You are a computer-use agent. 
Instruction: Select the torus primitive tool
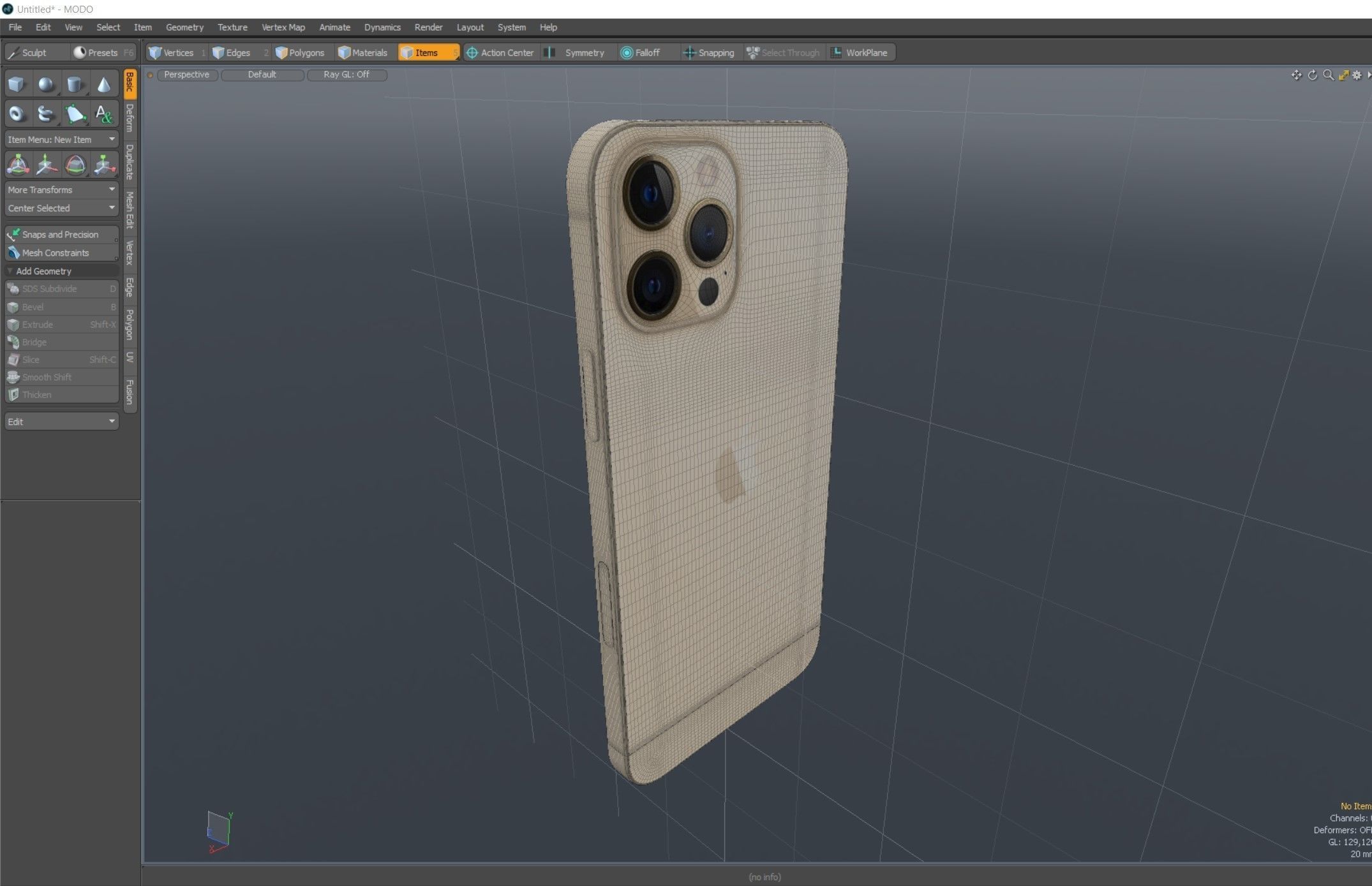coord(17,114)
